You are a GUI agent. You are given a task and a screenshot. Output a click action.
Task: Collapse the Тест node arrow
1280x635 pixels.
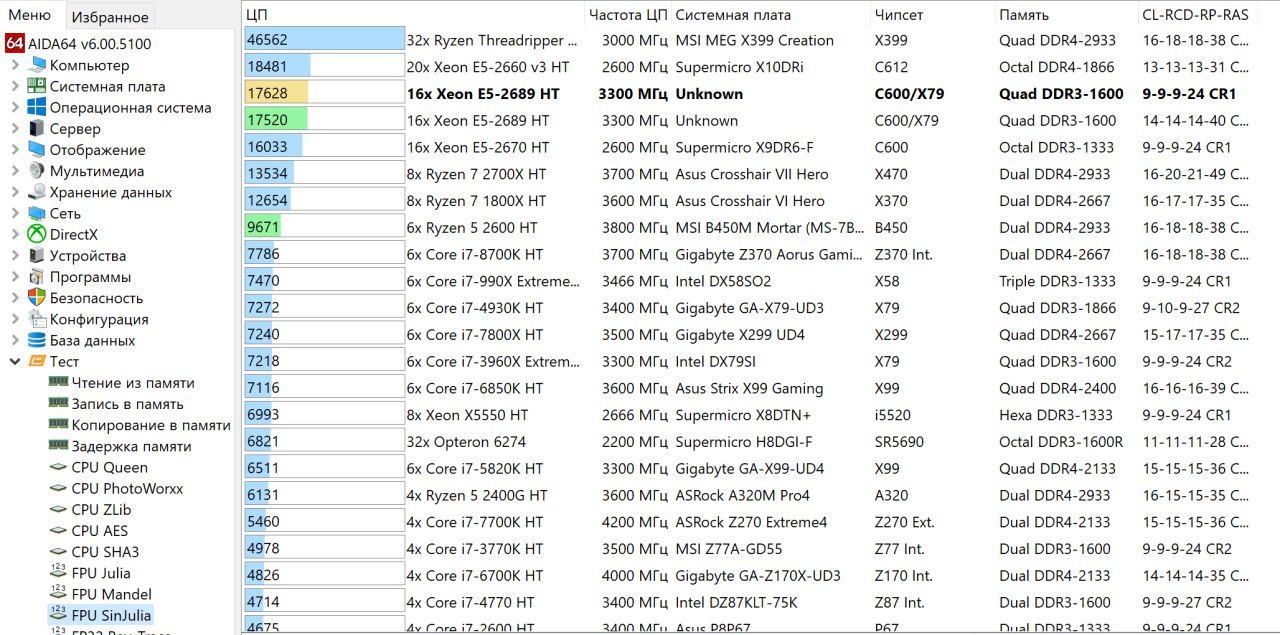point(15,361)
